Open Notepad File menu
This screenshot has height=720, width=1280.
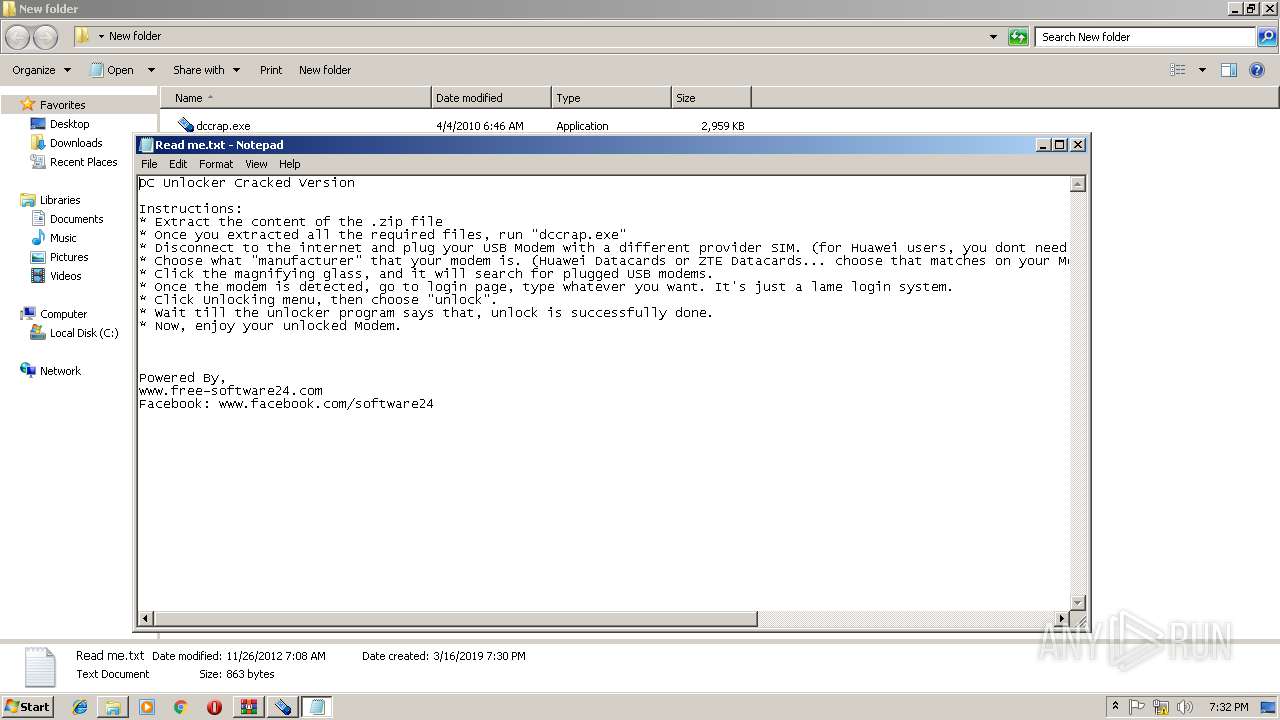pyautogui.click(x=149, y=164)
